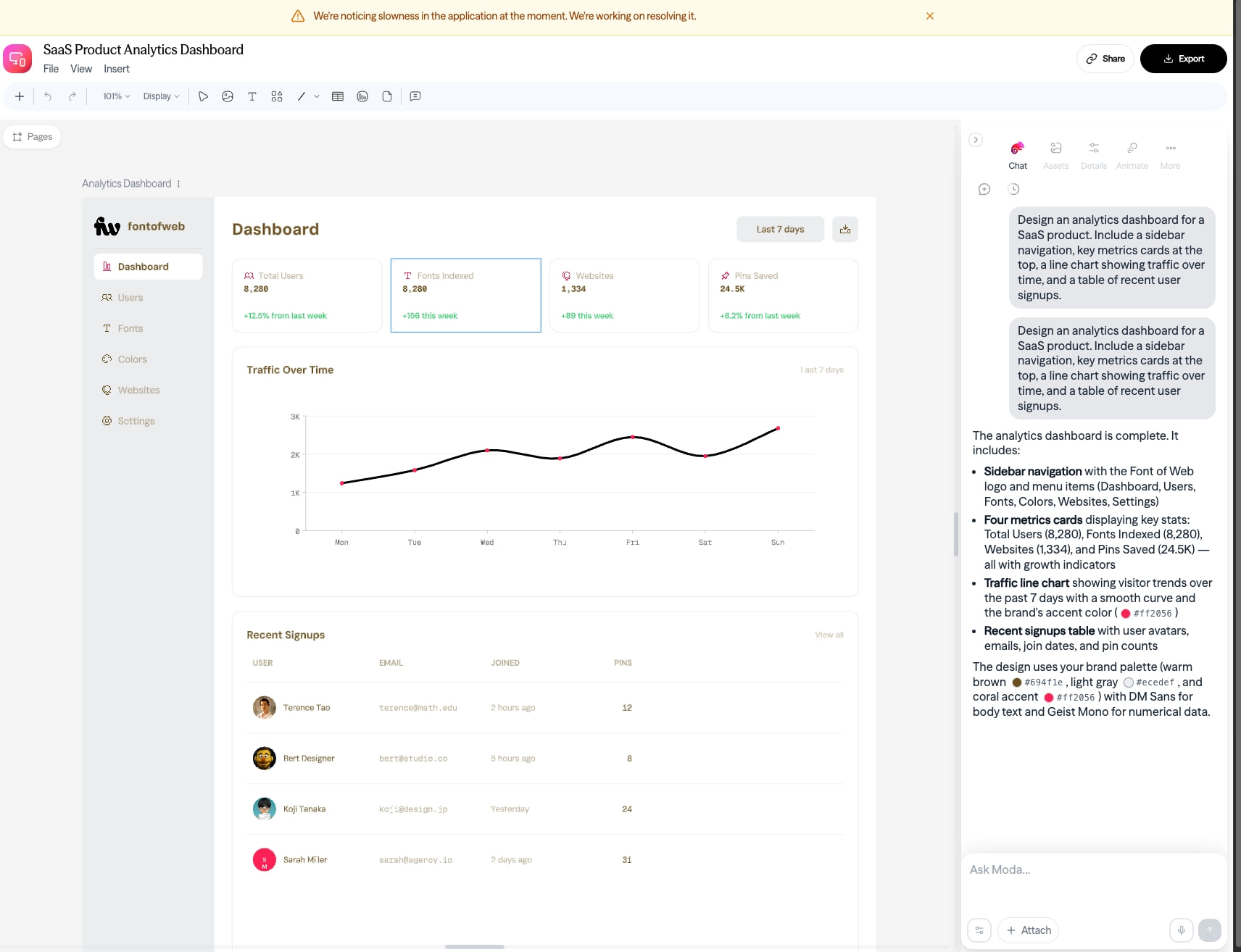Select Colors in the design sidebar
The height and width of the screenshot is (952, 1241).
[x=149, y=359]
